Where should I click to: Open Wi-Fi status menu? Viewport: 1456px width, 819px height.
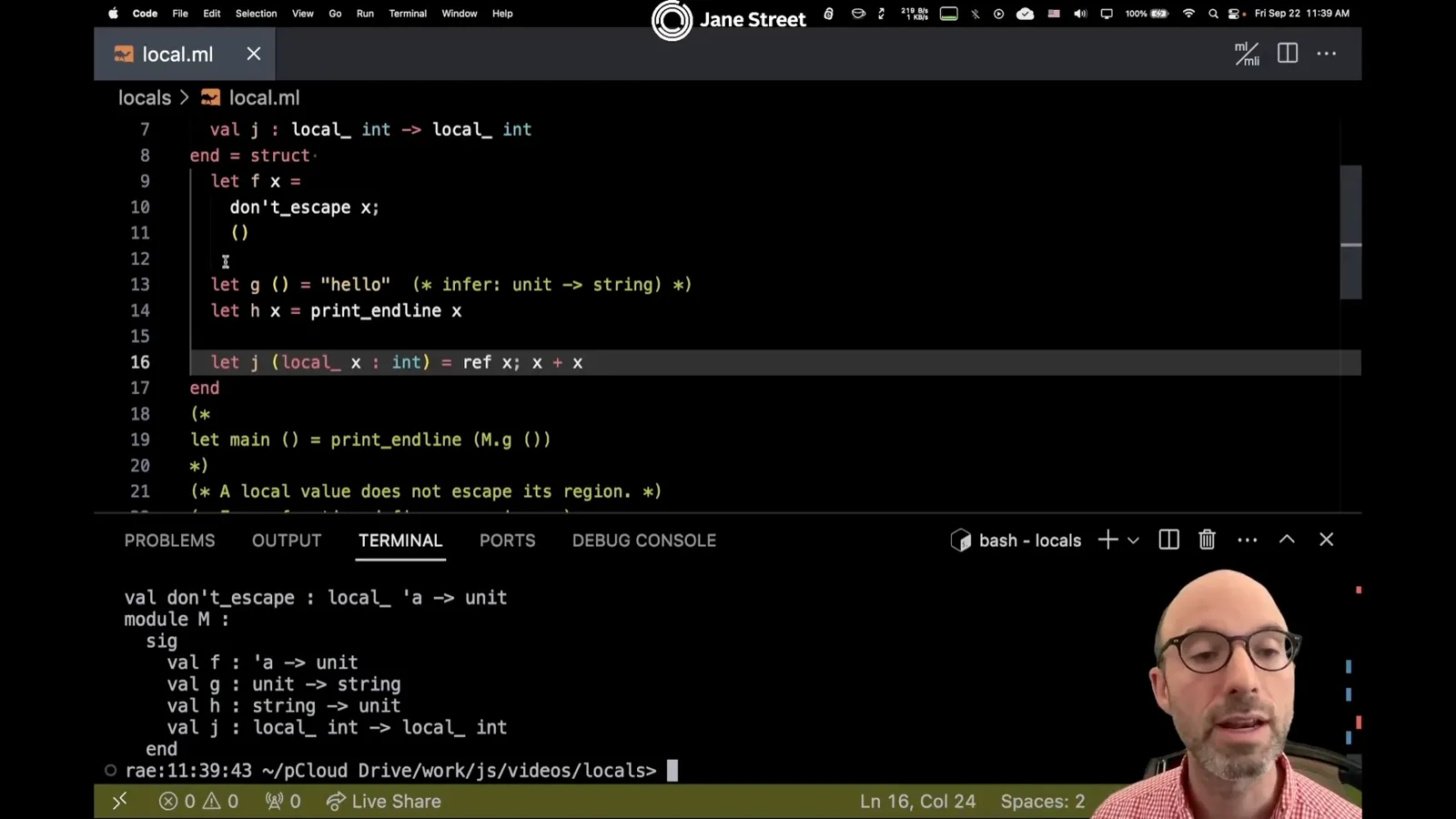click(x=1188, y=14)
